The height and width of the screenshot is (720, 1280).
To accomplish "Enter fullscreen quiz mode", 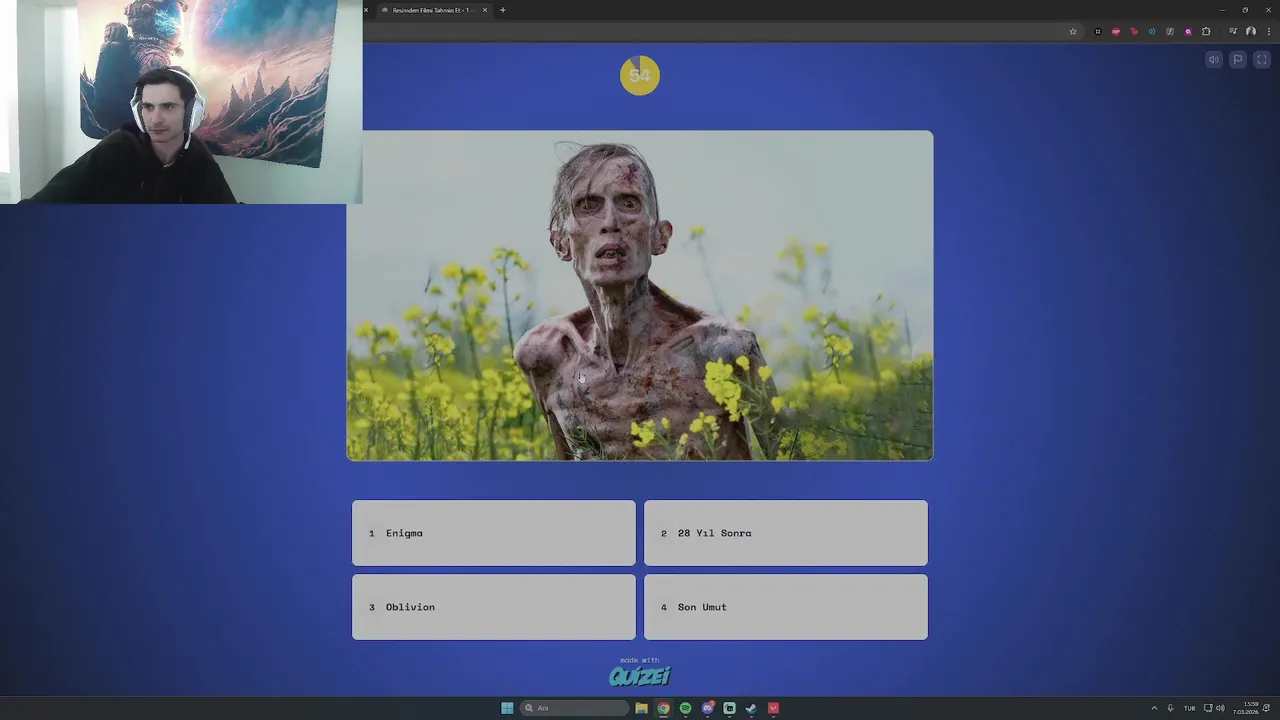I will (x=1262, y=60).
